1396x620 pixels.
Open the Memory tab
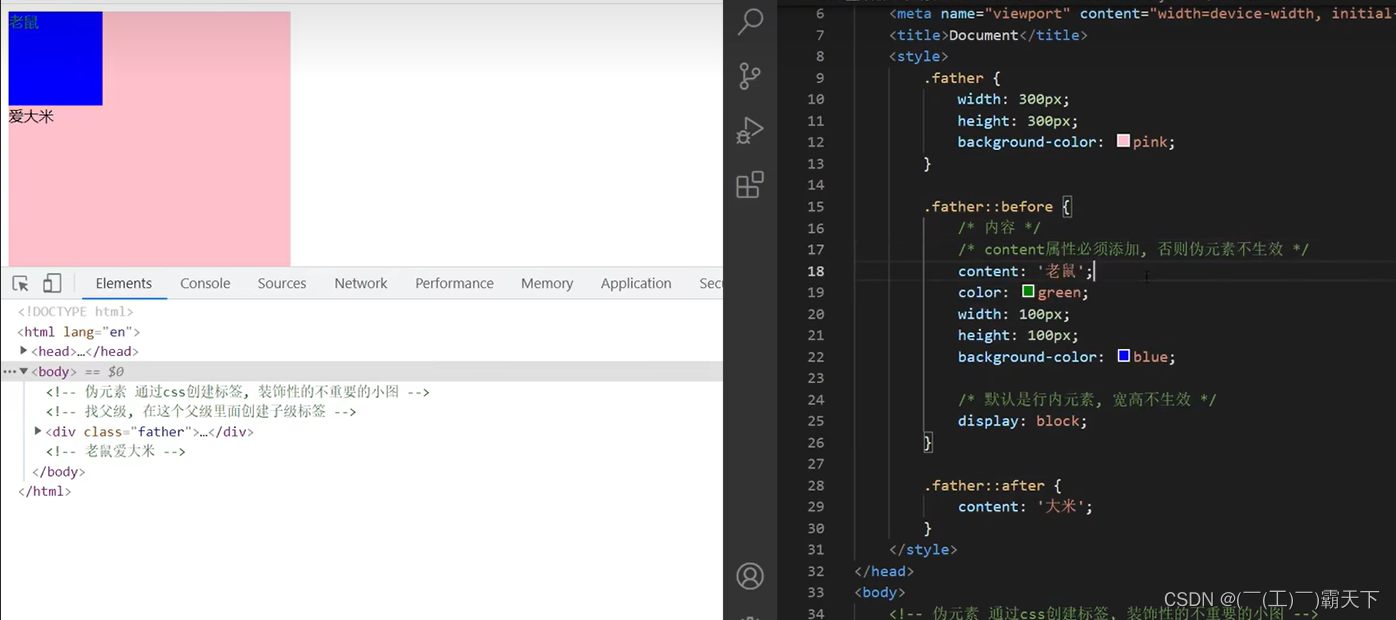pos(547,284)
